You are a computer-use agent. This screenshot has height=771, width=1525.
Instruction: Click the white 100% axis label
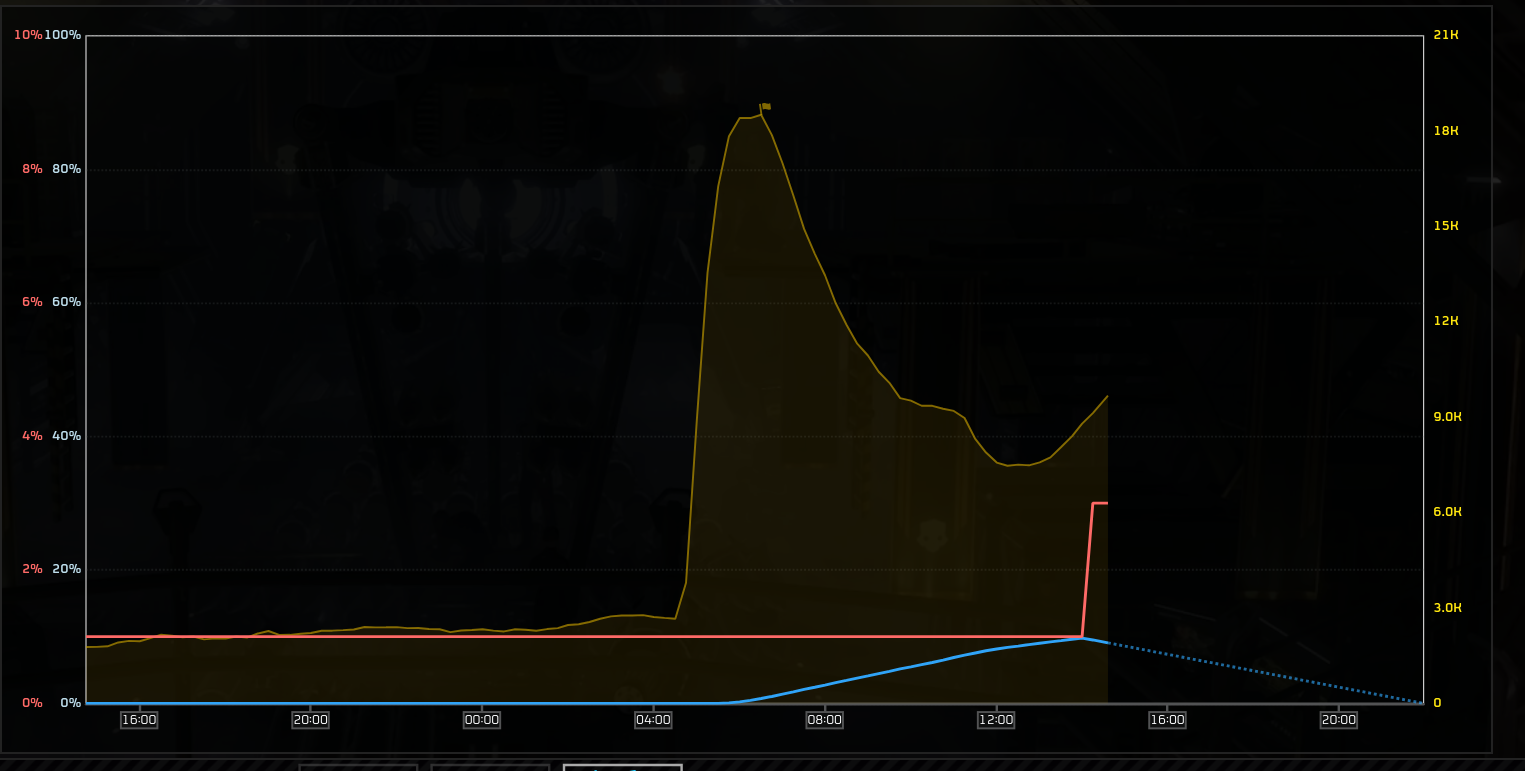[x=63, y=35]
